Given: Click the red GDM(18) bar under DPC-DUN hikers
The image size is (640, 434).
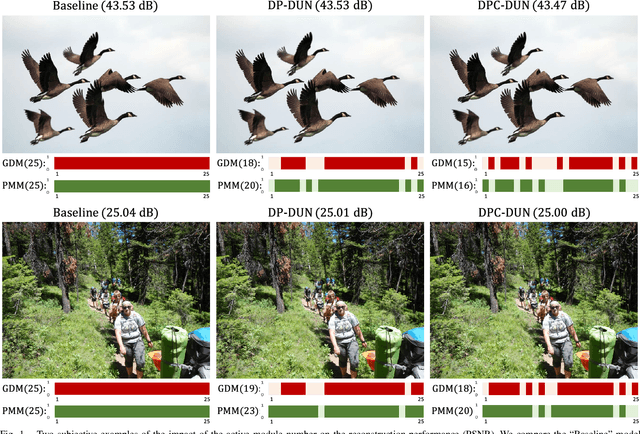Looking at the screenshot, I should [560, 389].
